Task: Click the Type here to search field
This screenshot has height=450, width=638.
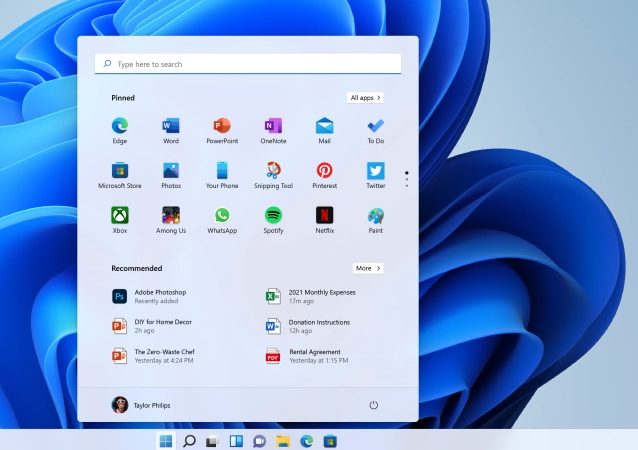Action: (248, 64)
